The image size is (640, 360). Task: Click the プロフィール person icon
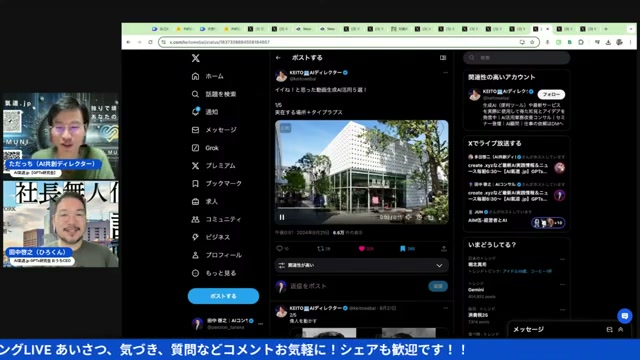(196, 255)
